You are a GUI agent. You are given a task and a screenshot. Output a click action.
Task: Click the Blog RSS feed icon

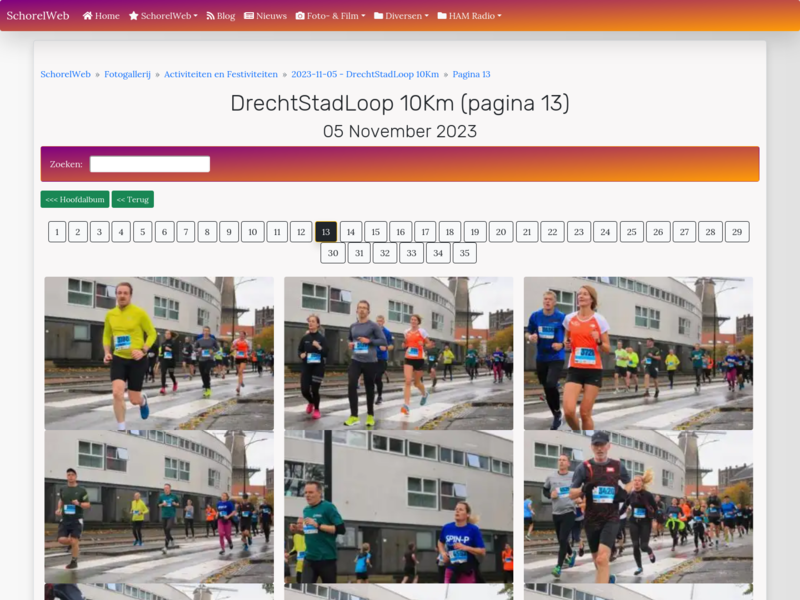coord(210,16)
